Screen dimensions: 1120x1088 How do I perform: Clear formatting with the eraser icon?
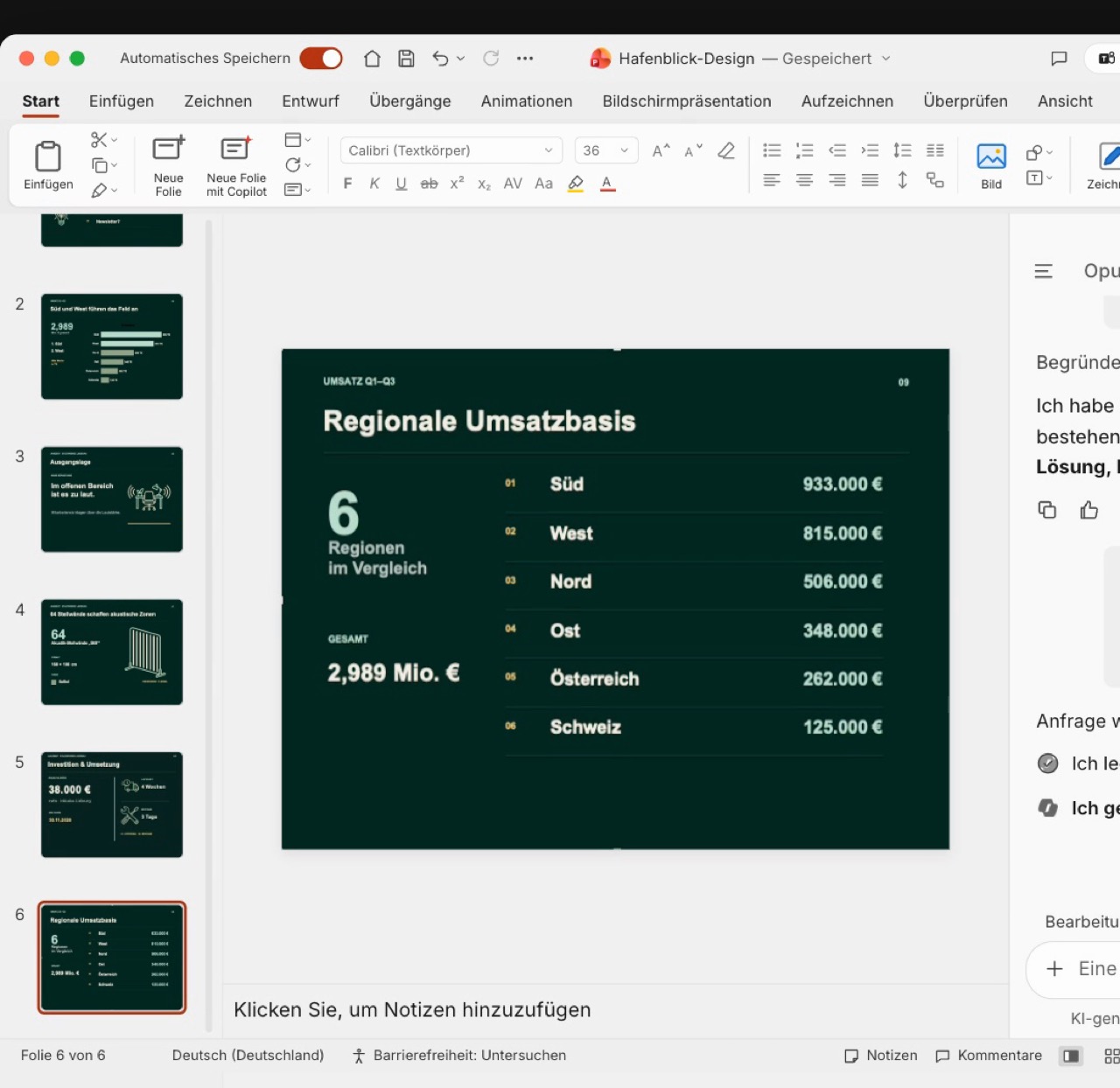pos(726,150)
